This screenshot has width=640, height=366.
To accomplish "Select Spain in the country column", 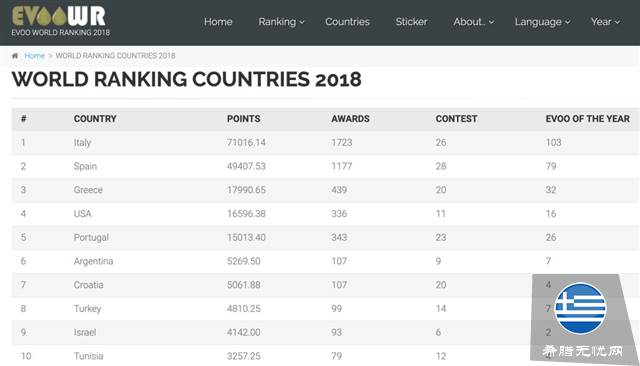I will [85, 166].
